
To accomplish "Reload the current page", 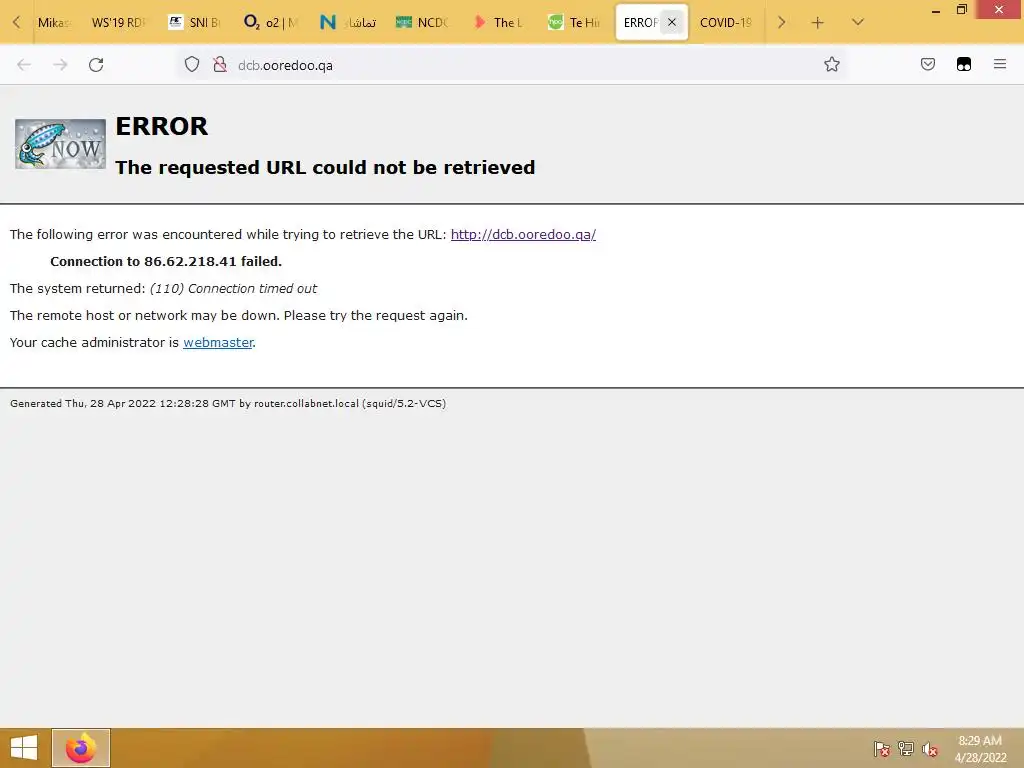I will (96, 65).
